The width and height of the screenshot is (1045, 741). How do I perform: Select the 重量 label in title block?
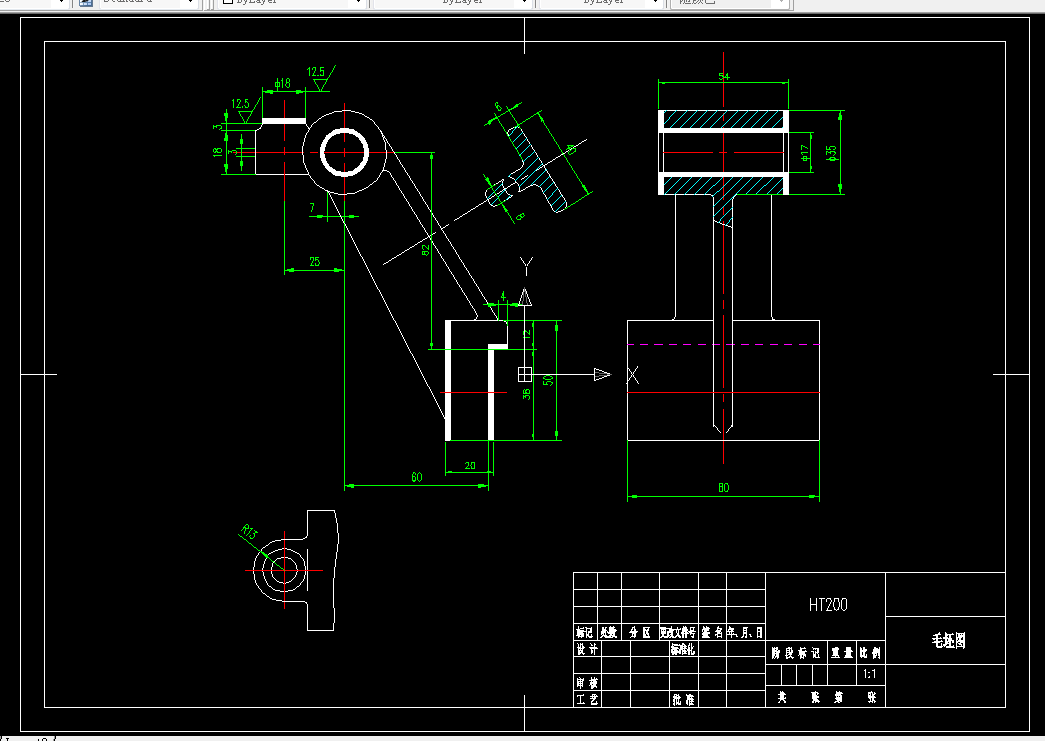tap(842, 653)
